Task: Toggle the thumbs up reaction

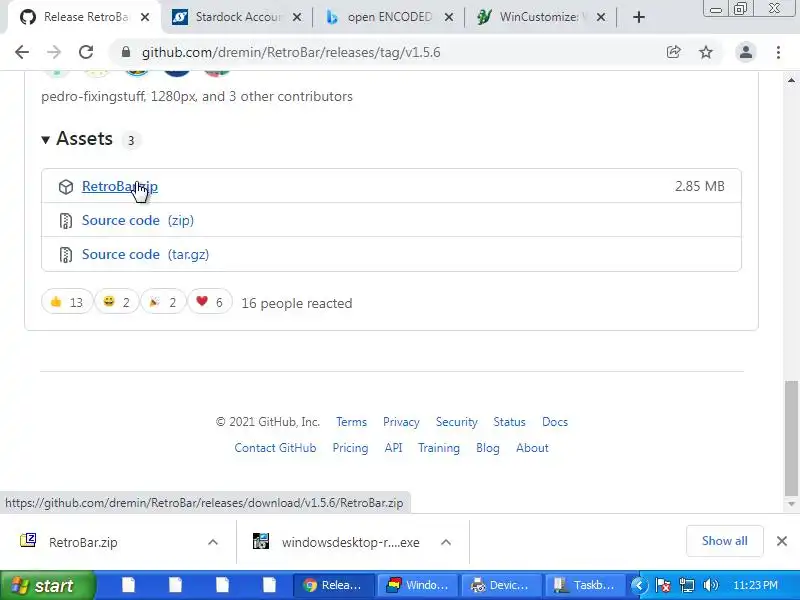Action: [67, 302]
